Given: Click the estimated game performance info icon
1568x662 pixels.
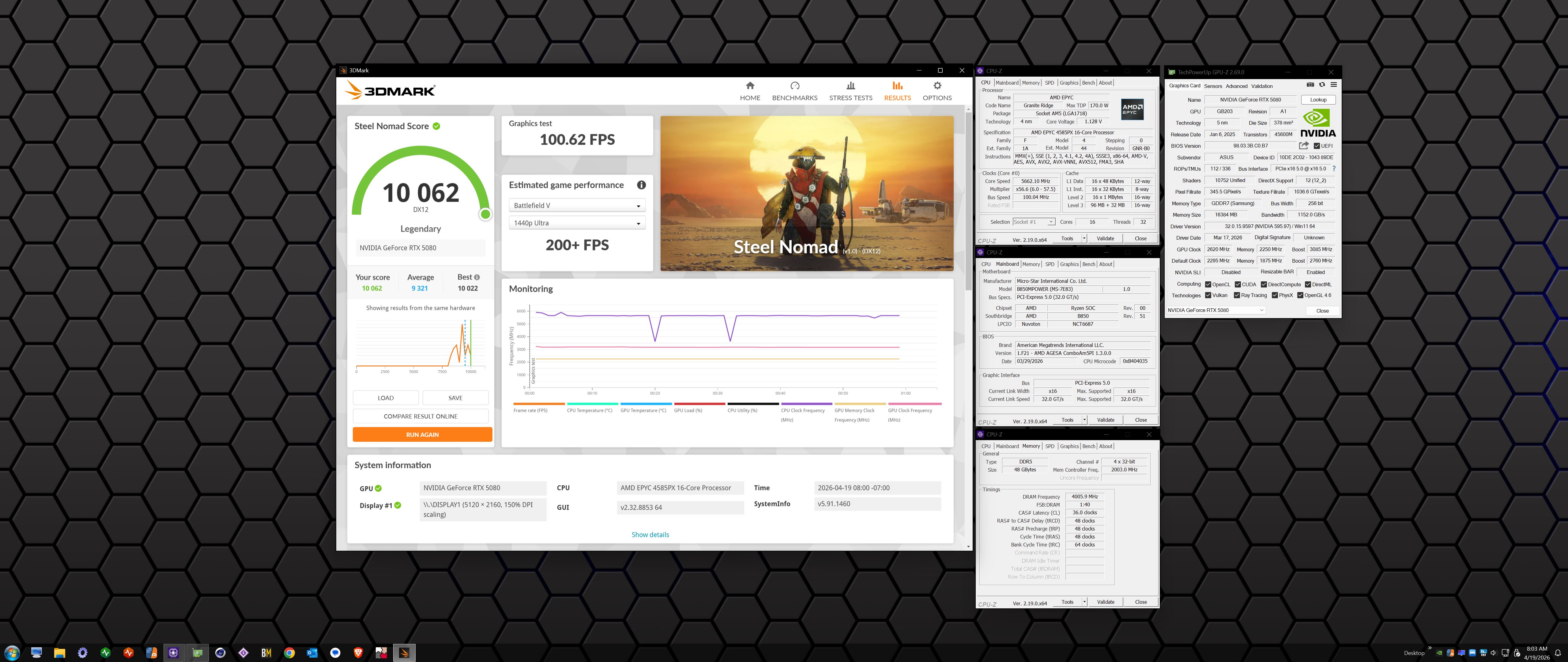Looking at the screenshot, I should pyautogui.click(x=641, y=185).
